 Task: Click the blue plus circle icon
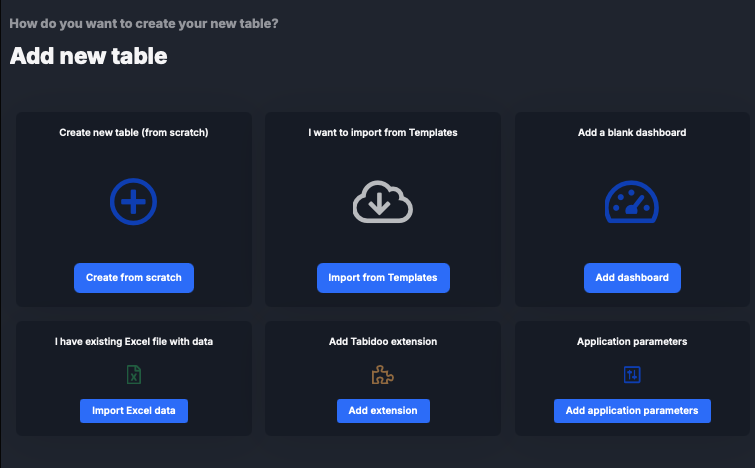pyautogui.click(x=133, y=202)
